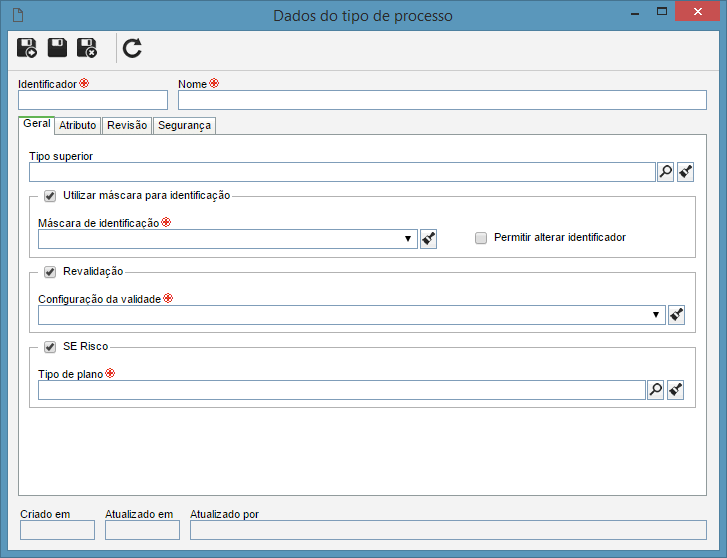Maximize the Dados do tipo de processo window

[x=662, y=12]
